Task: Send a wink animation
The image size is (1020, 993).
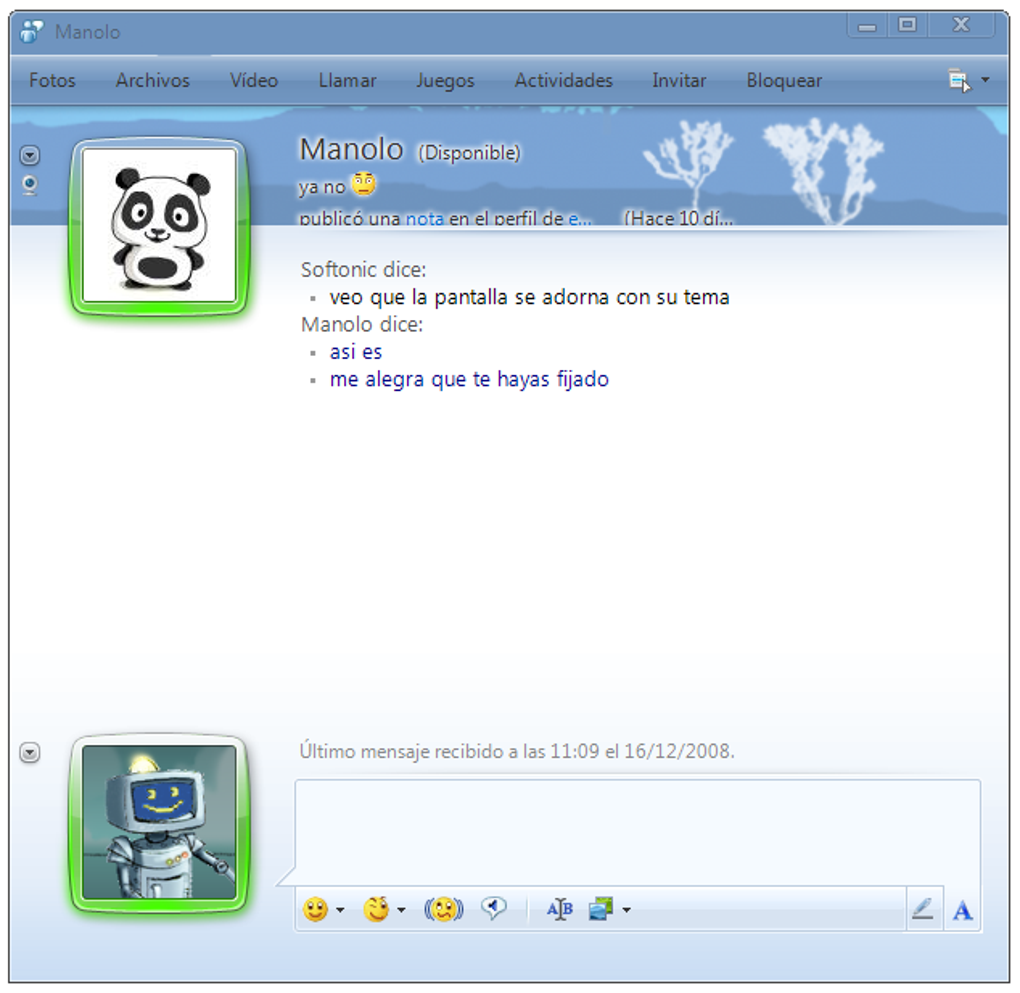Action: coord(376,909)
